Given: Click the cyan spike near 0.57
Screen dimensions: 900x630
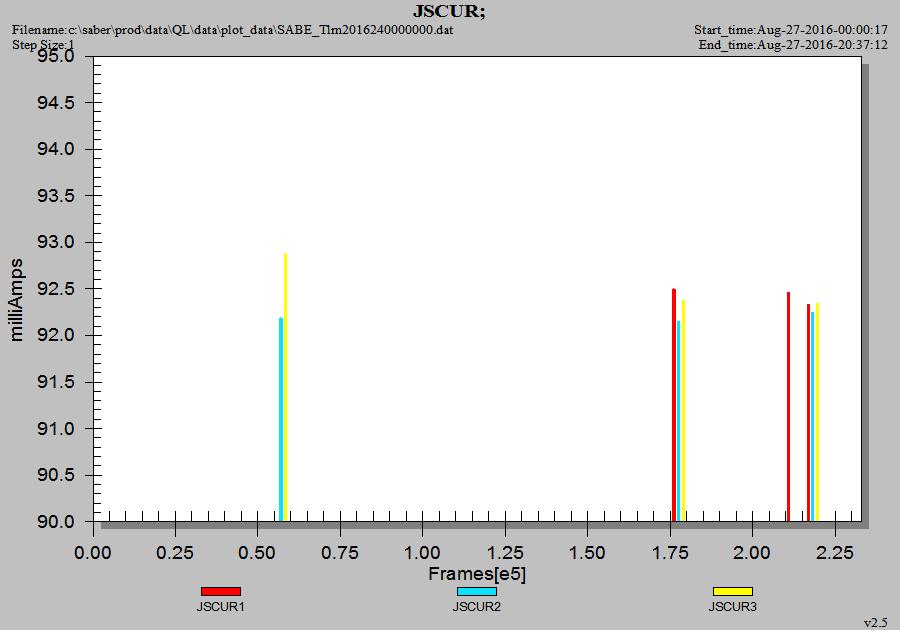Looking at the screenshot, I should coord(281,419).
